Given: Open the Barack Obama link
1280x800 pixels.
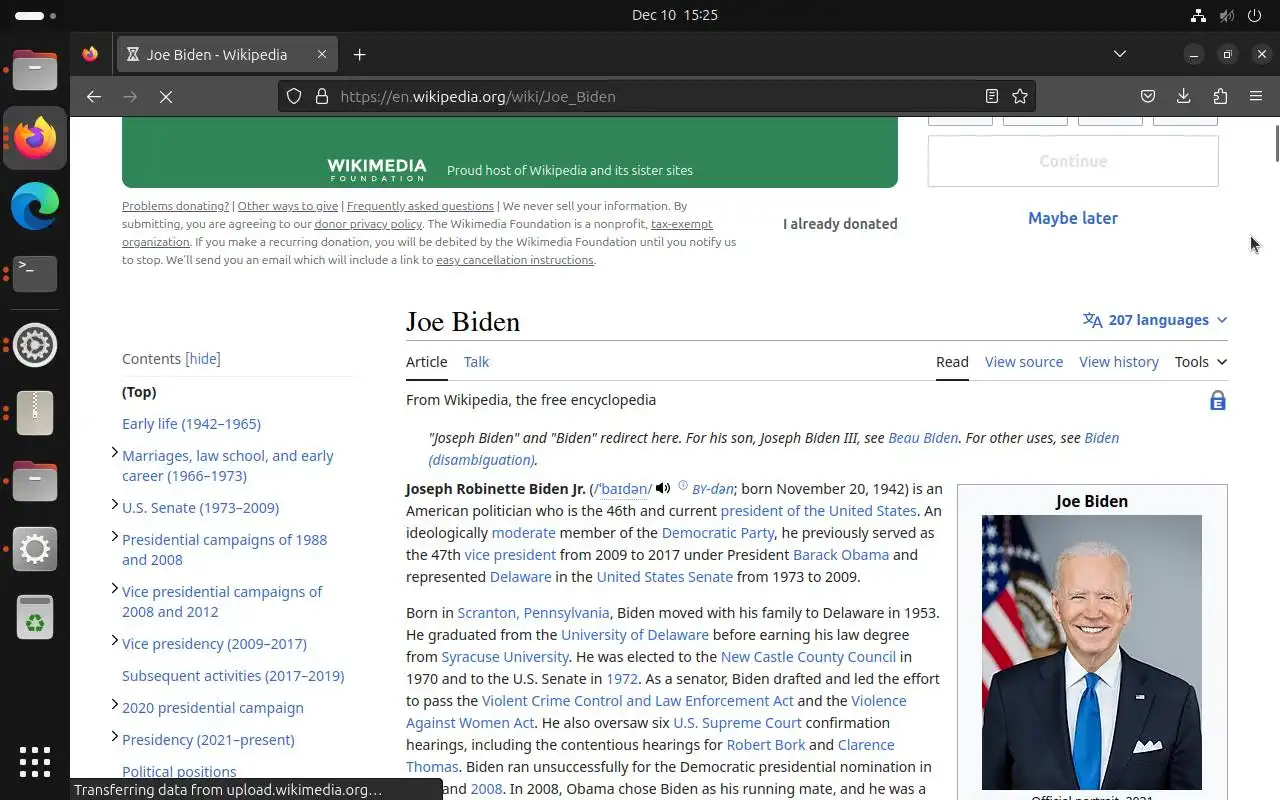Looking at the screenshot, I should [x=841, y=555].
